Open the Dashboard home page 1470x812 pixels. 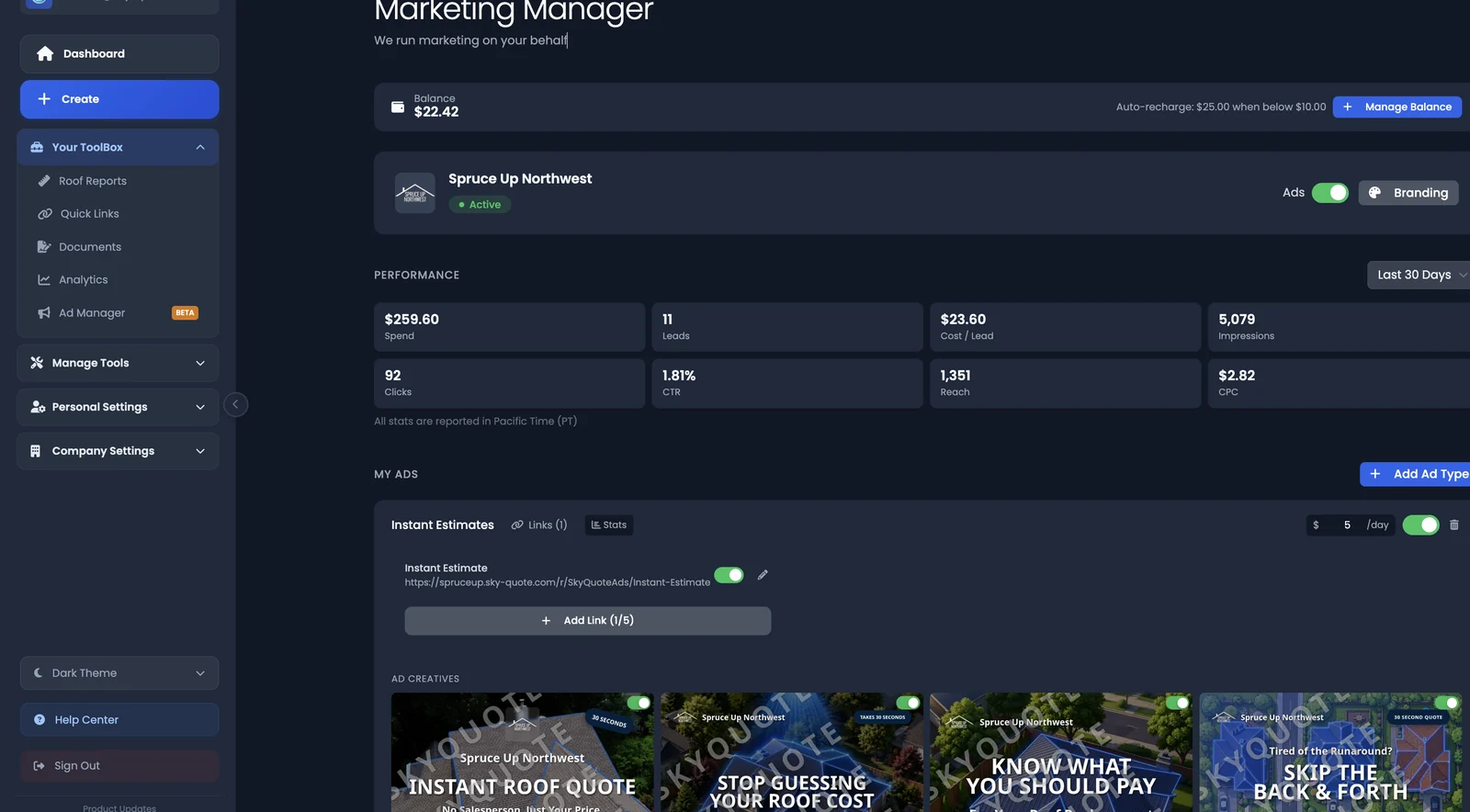[119, 54]
